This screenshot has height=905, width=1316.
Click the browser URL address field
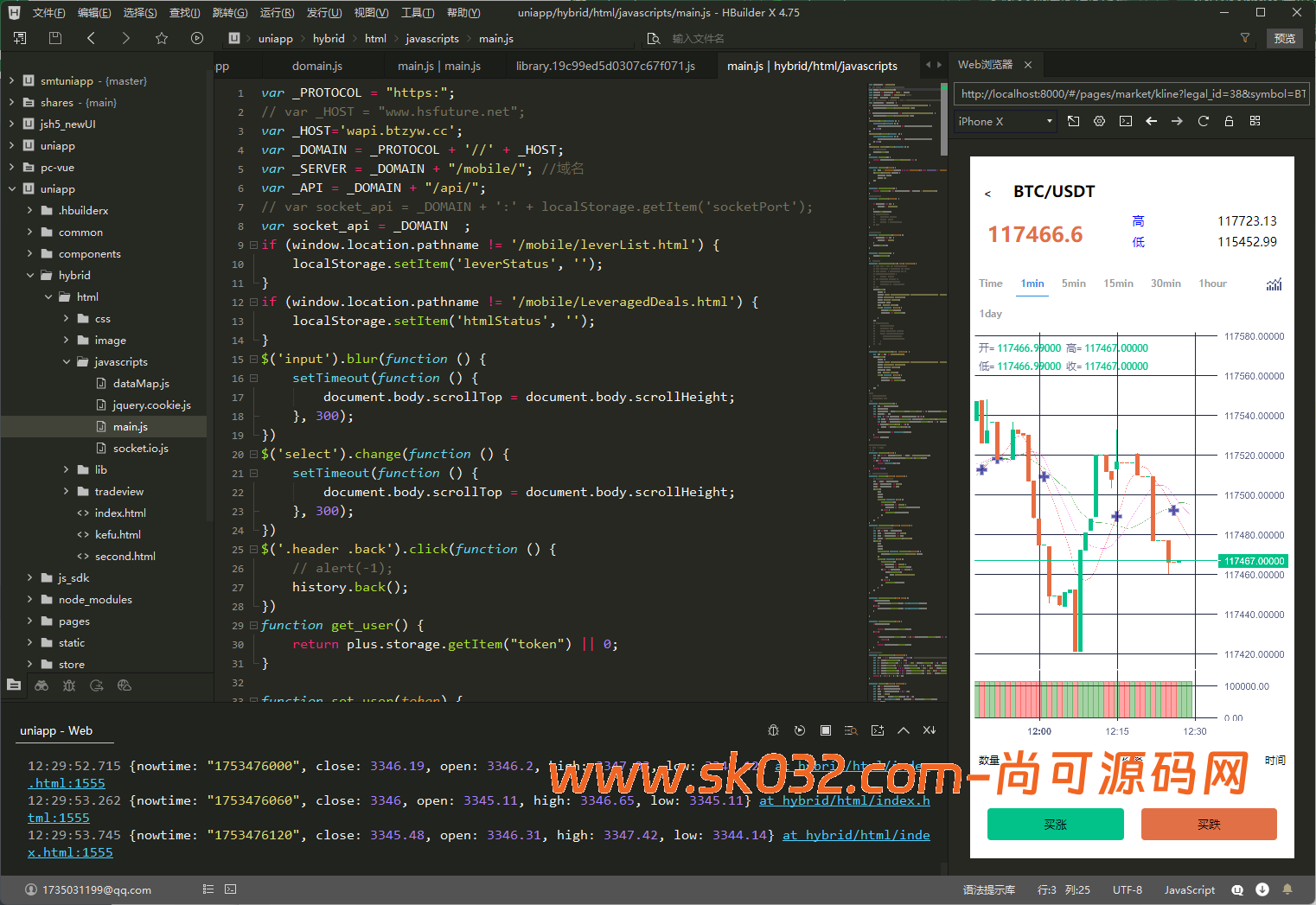(1132, 94)
